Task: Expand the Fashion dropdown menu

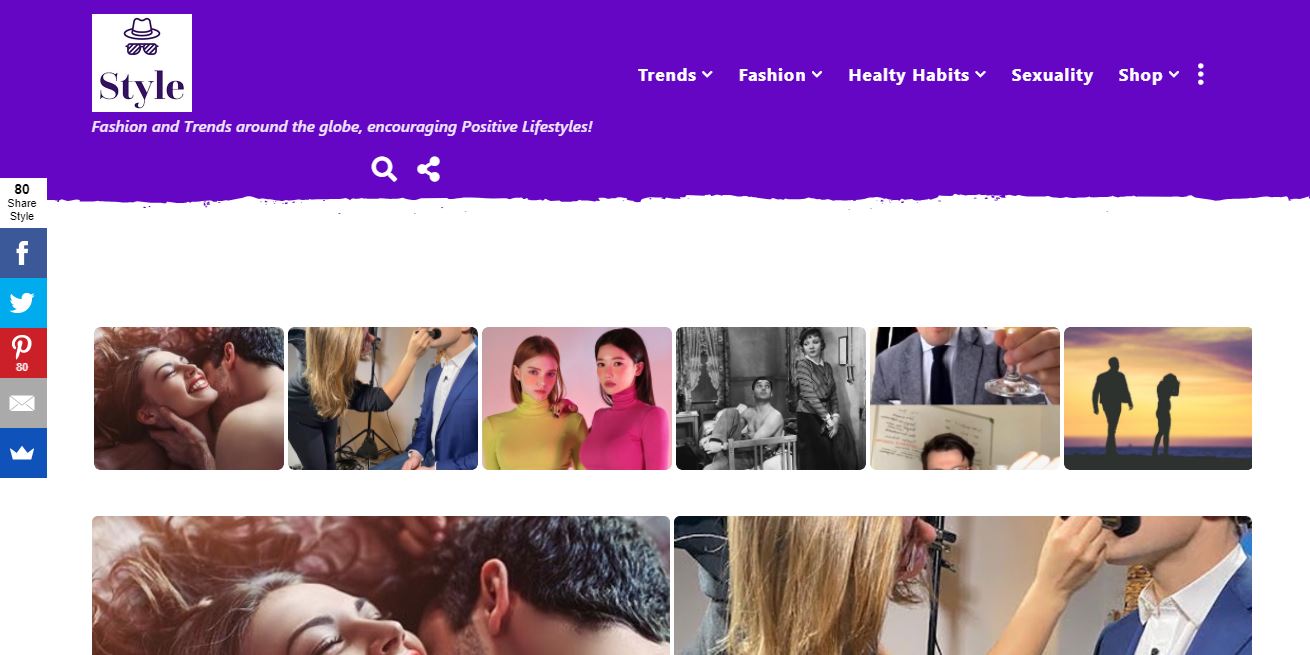Action: [x=780, y=75]
